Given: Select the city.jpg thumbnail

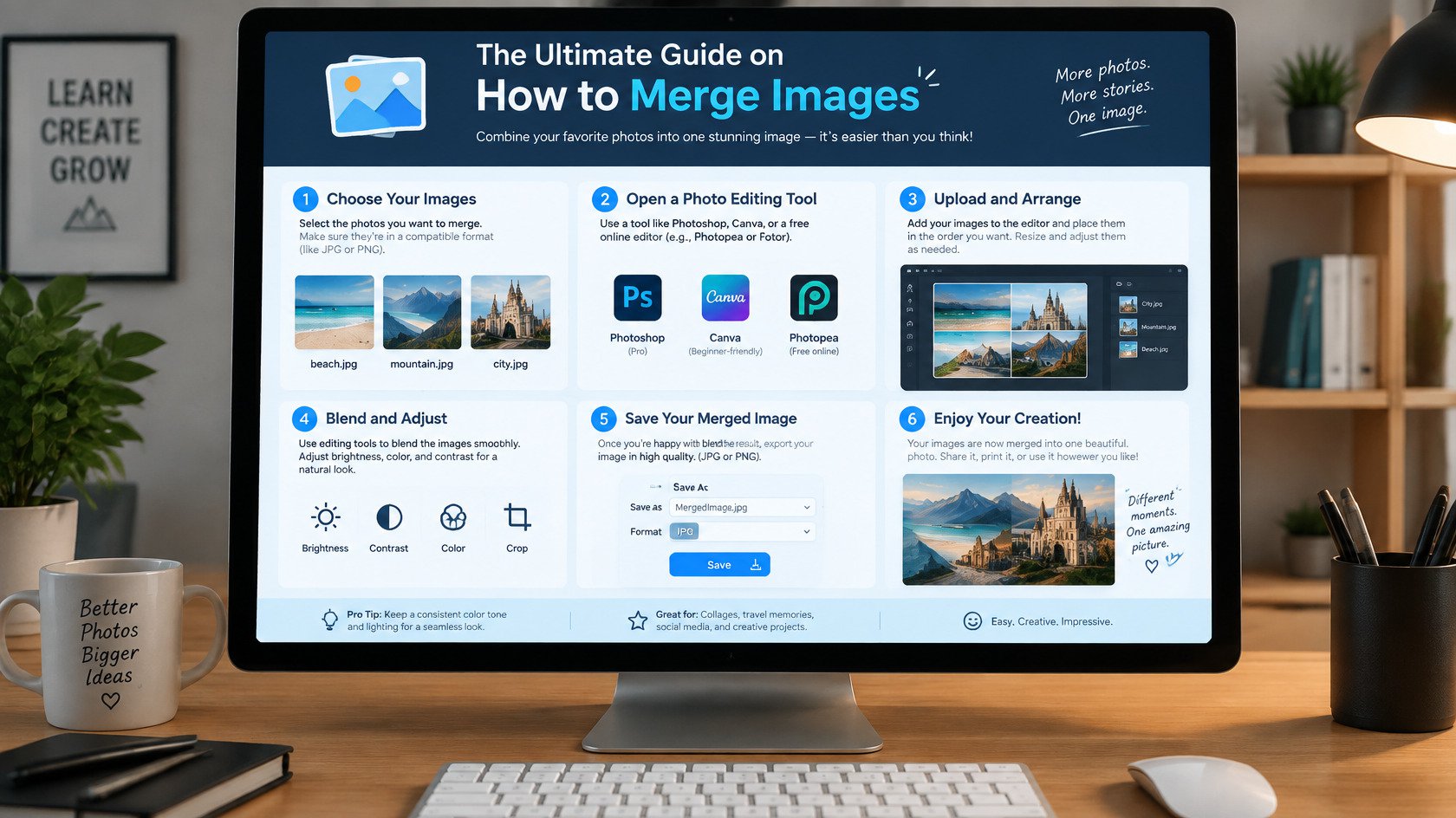Looking at the screenshot, I should 510,312.
